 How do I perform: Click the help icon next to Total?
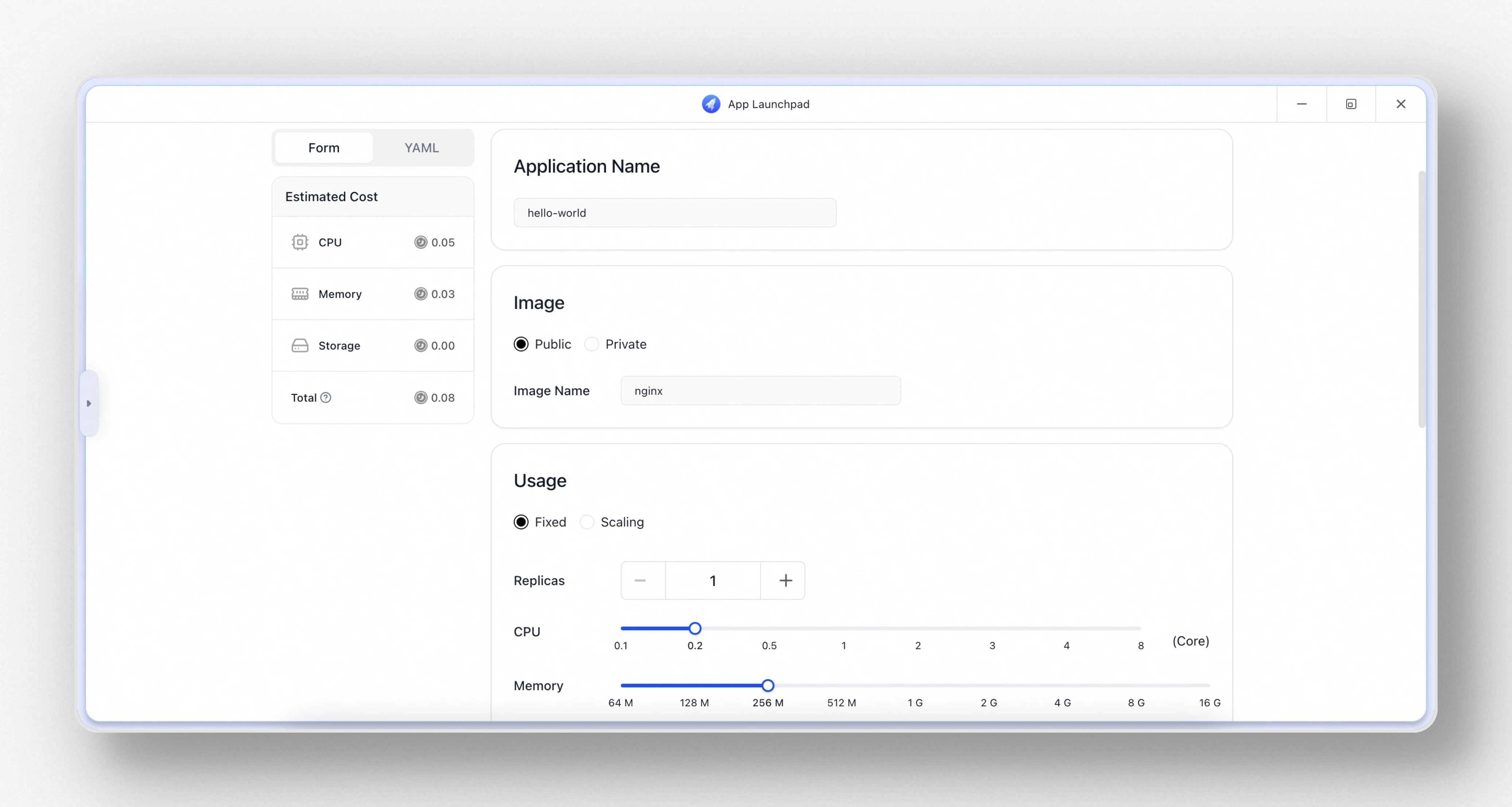(x=326, y=398)
